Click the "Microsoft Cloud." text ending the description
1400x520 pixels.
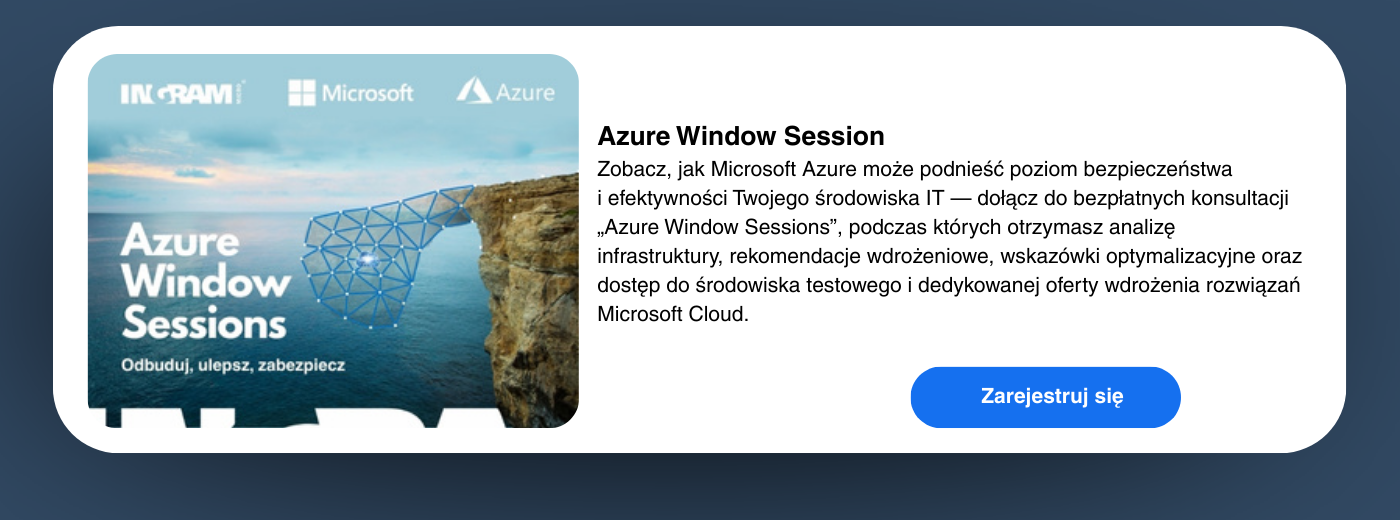pos(672,314)
